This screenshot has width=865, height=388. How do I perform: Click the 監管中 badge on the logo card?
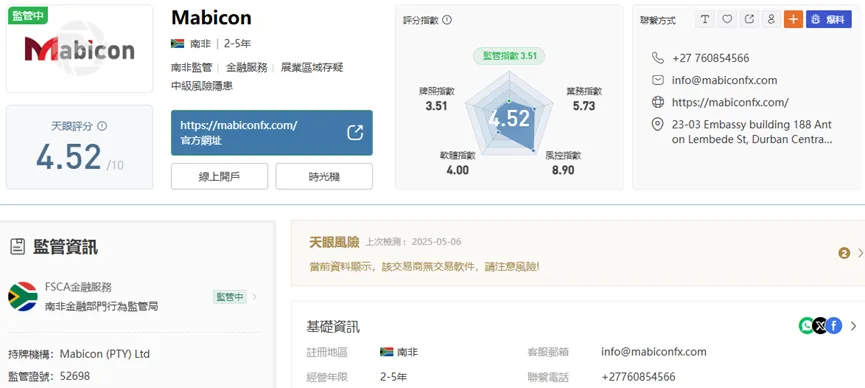28,15
